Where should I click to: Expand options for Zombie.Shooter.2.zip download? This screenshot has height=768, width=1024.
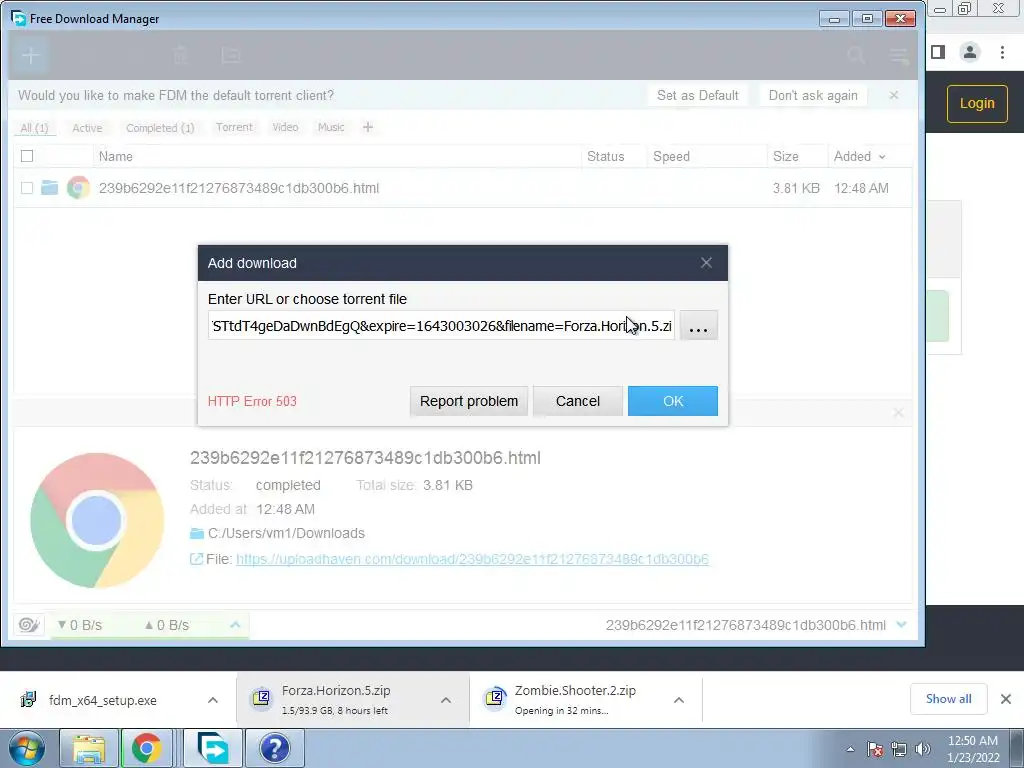pyautogui.click(x=679, y=700)
